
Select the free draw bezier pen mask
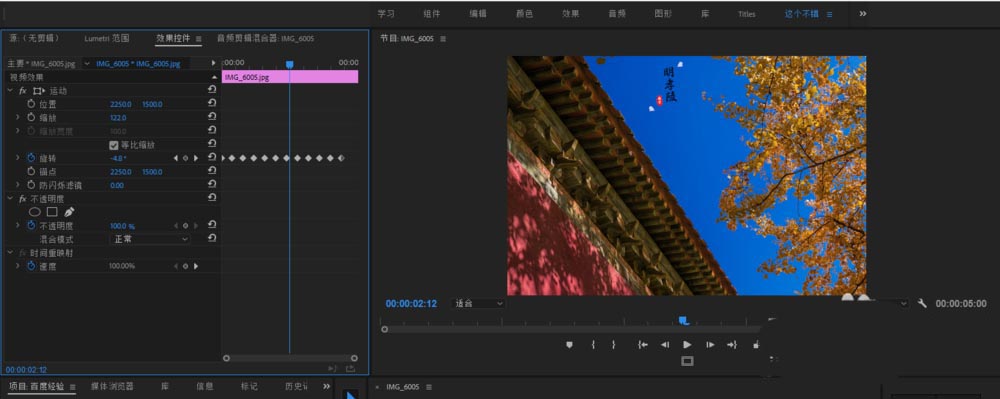tap(70, 212)
